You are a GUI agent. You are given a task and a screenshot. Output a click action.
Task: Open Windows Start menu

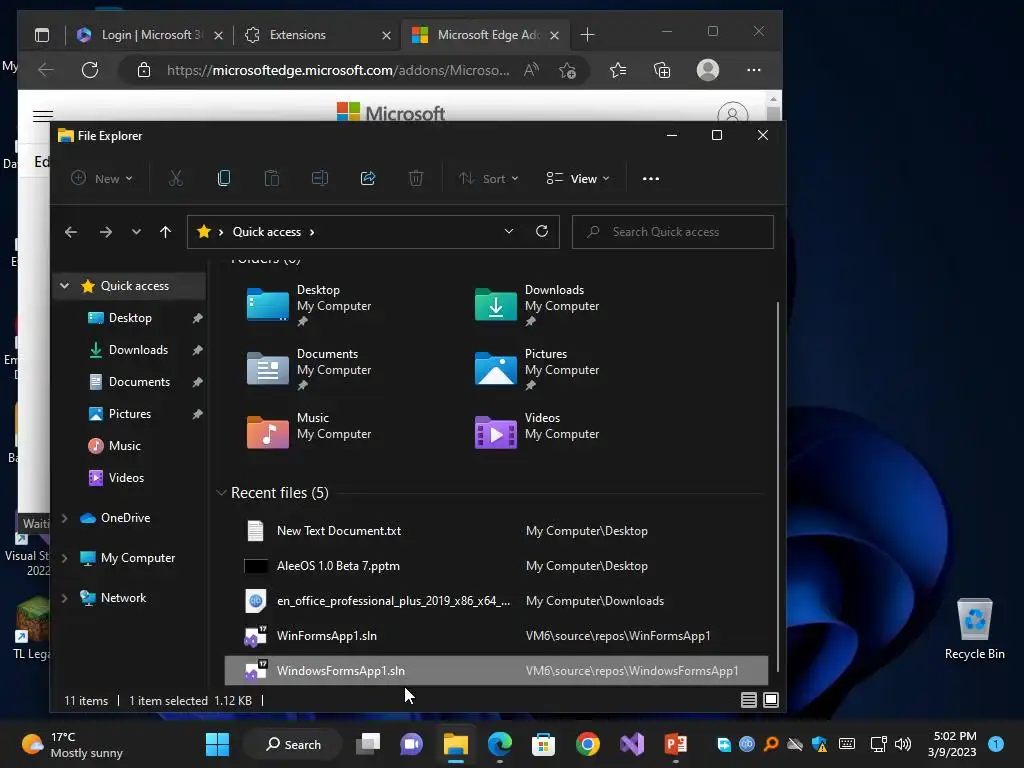pos(217,744)
